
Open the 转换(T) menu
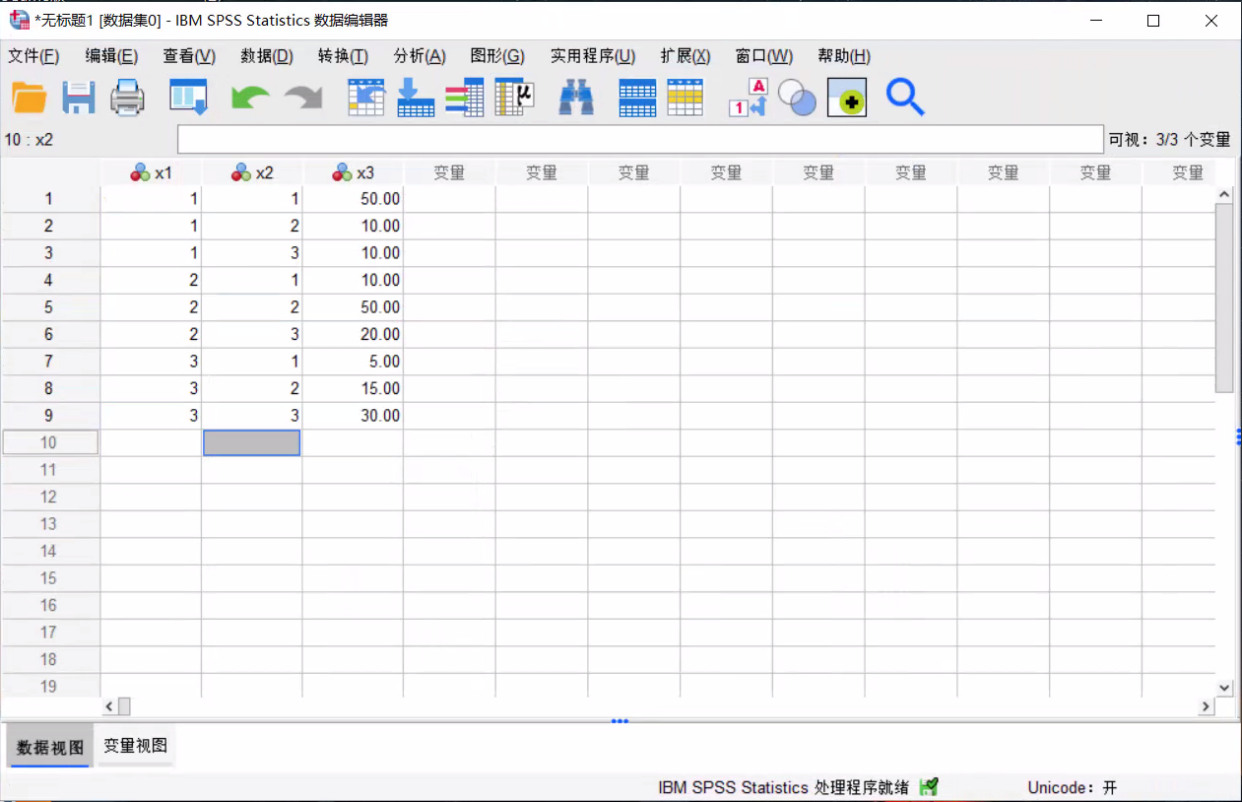click(343, 56)
